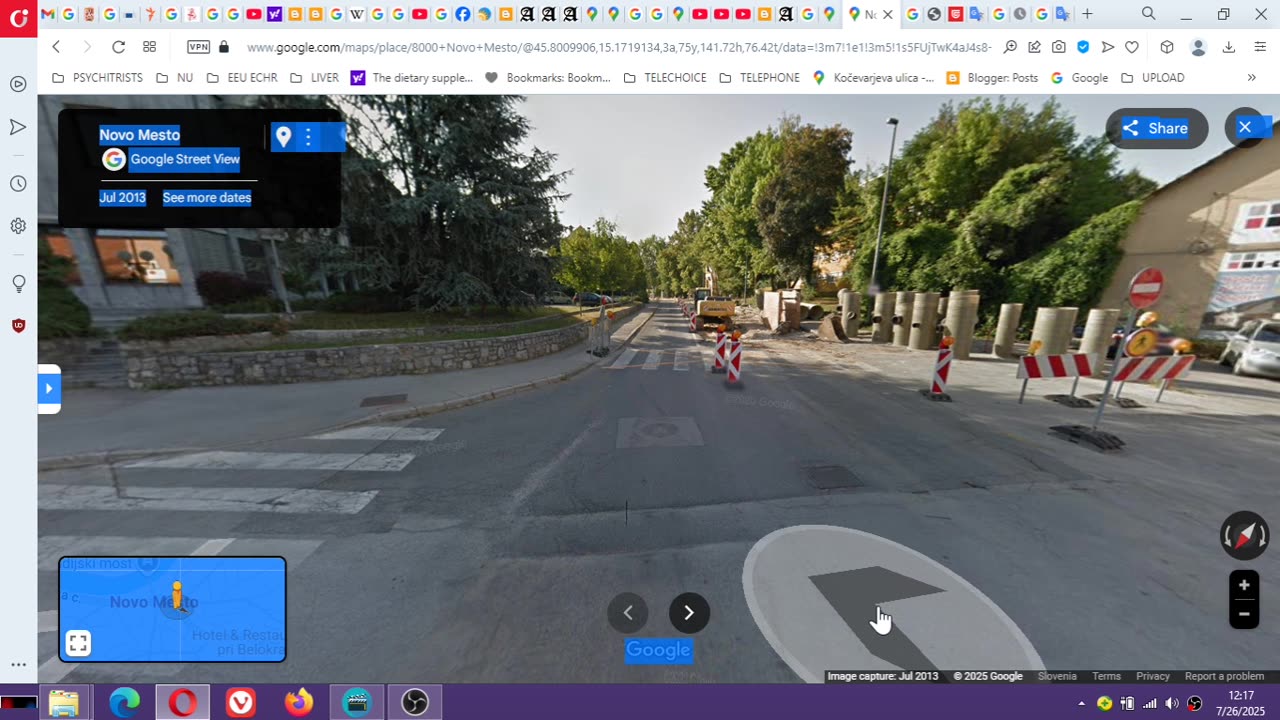Open the NU bookmarks folder

click(x=175, y=77)
